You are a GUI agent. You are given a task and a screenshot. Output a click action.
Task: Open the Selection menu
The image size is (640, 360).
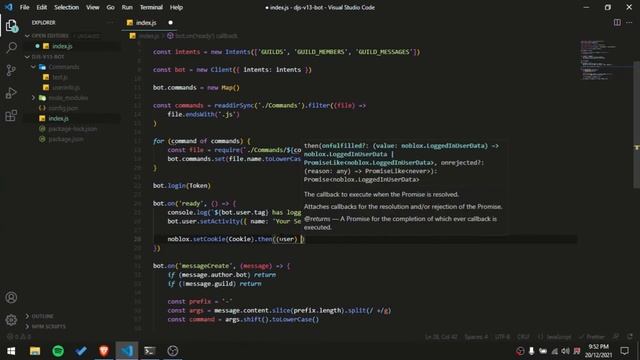pyautogui.click(x=67, y=7)
